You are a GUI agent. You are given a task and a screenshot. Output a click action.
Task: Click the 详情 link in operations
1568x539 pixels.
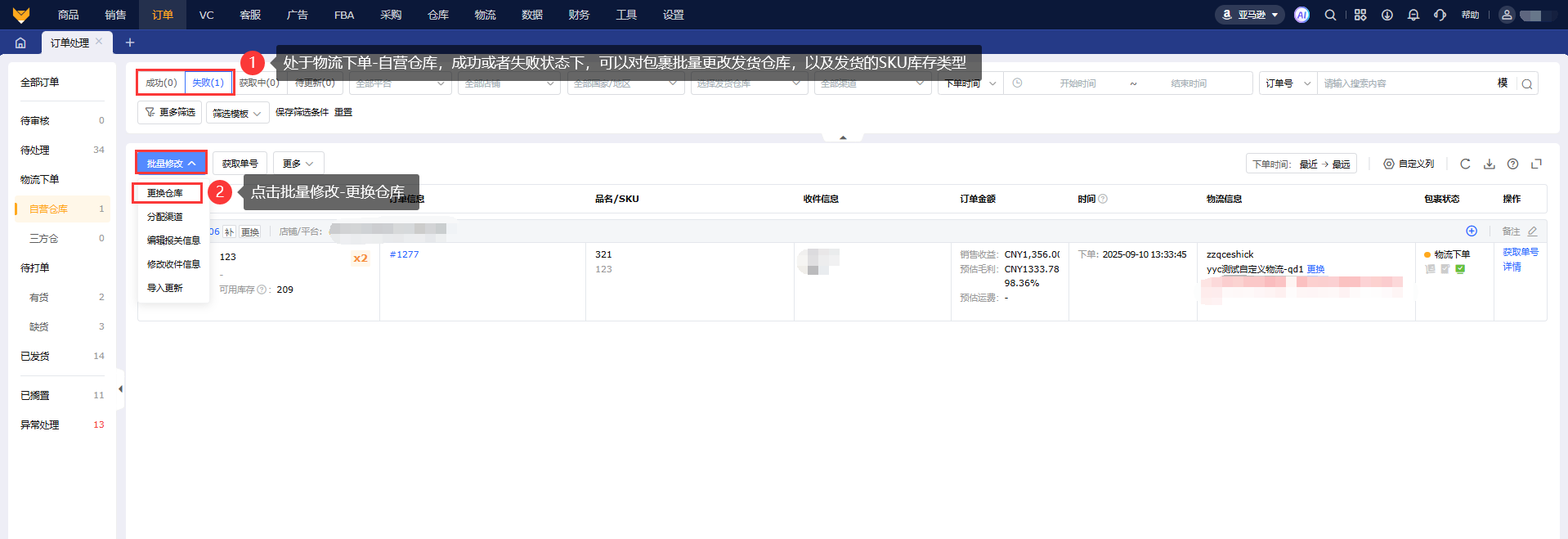(x=1512, y=267)
